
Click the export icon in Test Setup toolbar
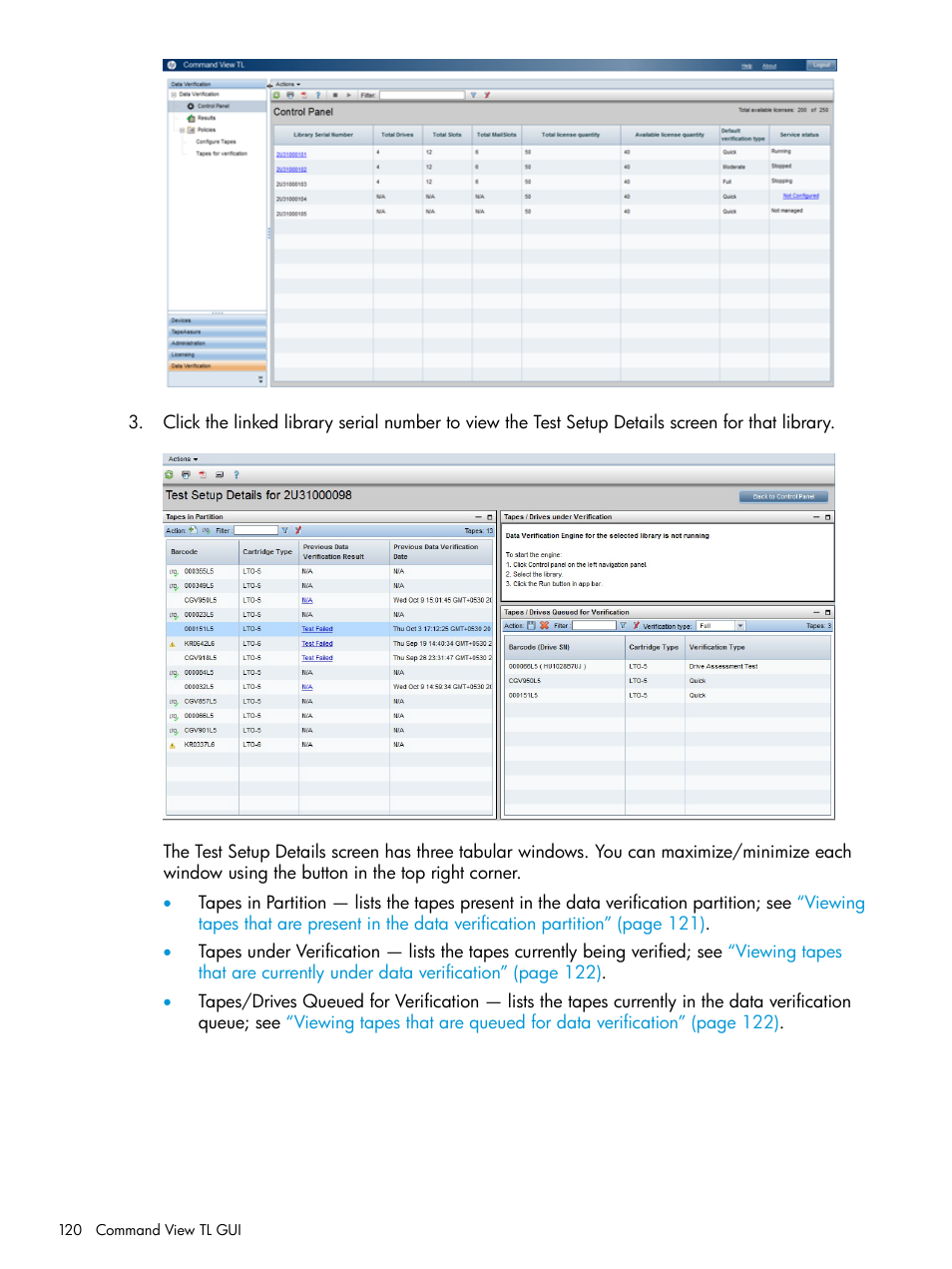pyautogui.click(x=203, y=474)
